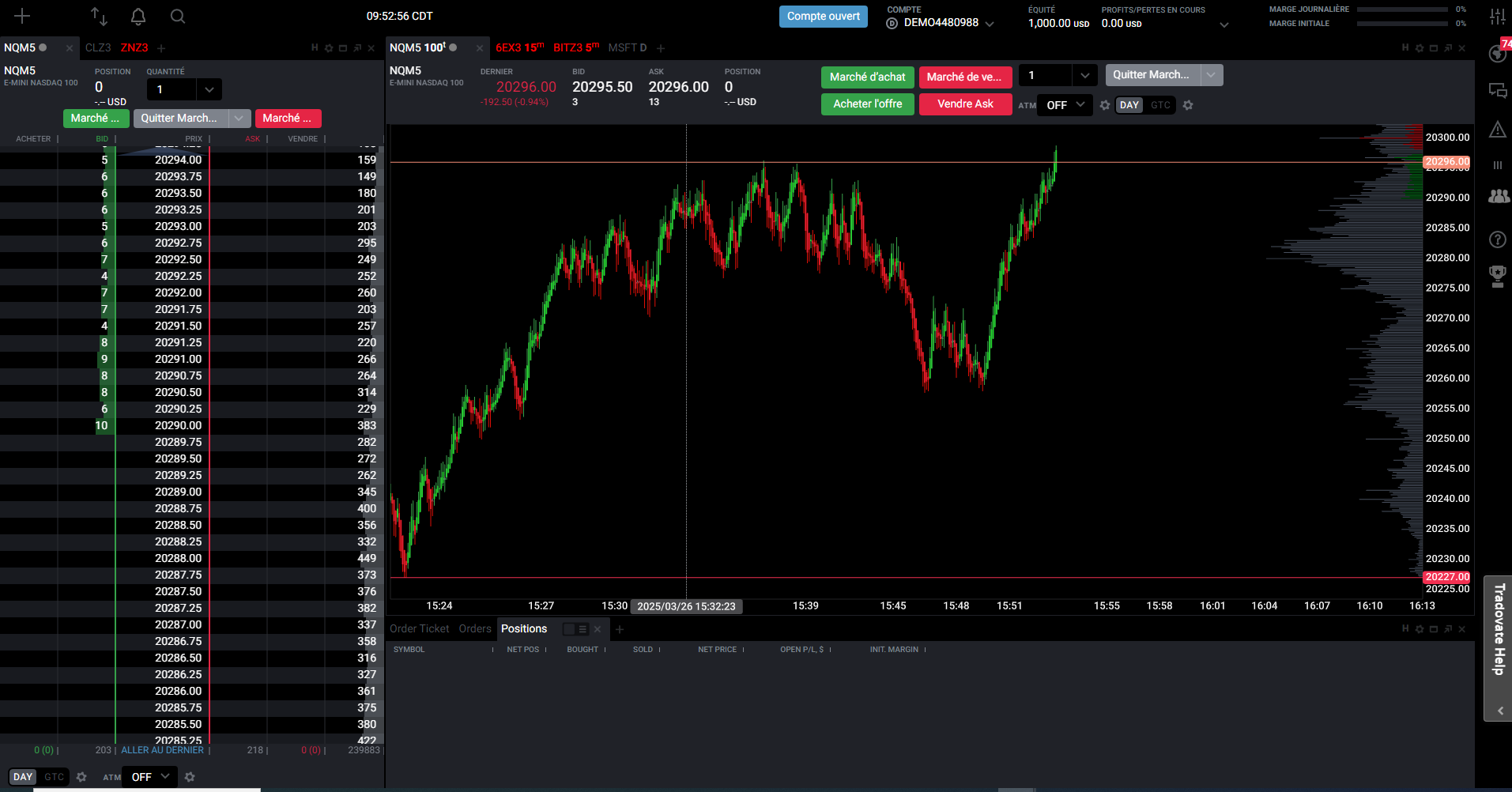Click the Marché d'achat button
Image resolution: width=1512 pixels, height=792 pixels.
click(867, 77)
